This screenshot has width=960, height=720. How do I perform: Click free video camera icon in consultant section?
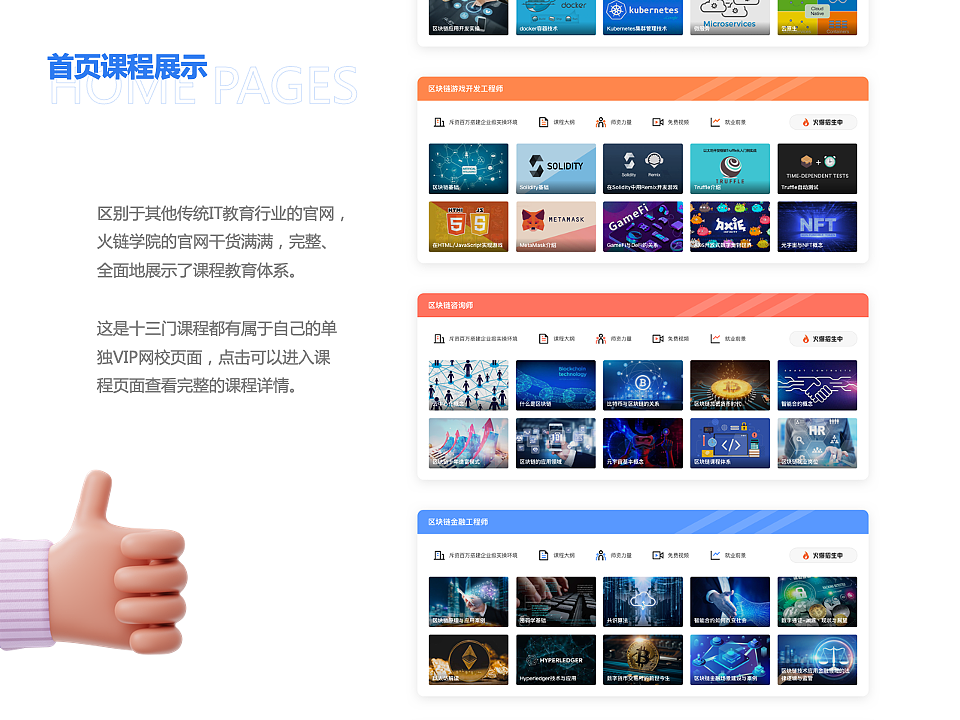tap(658, 339)
